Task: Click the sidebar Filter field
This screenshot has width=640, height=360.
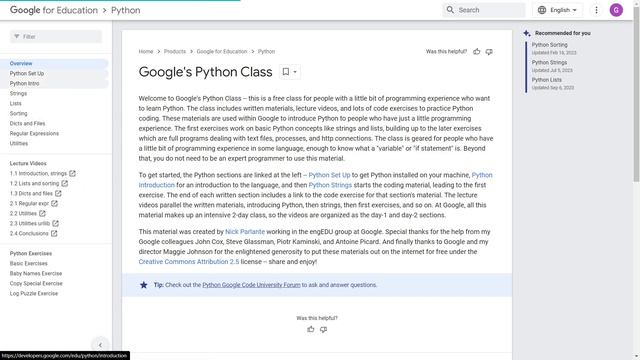Action: (56, 36)
